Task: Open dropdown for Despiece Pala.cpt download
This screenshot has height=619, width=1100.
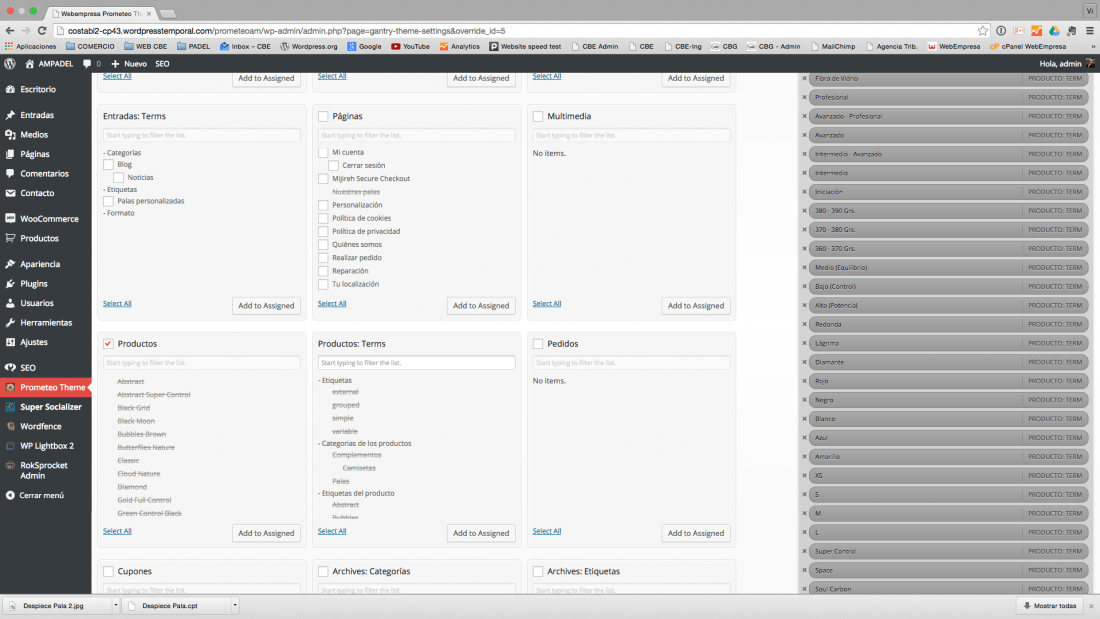Action: pos(235,606)
